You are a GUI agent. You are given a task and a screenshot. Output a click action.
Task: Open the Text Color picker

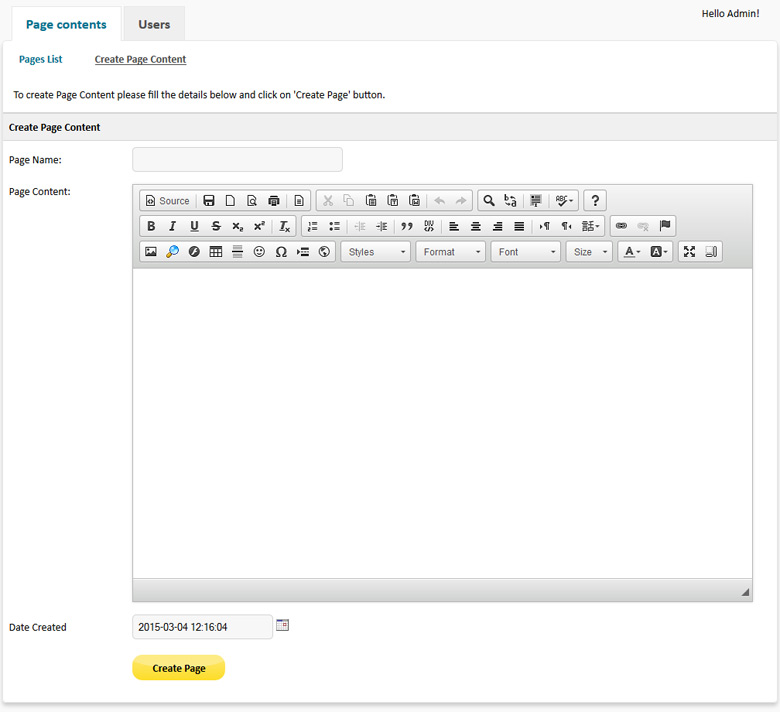coord(632,252)
